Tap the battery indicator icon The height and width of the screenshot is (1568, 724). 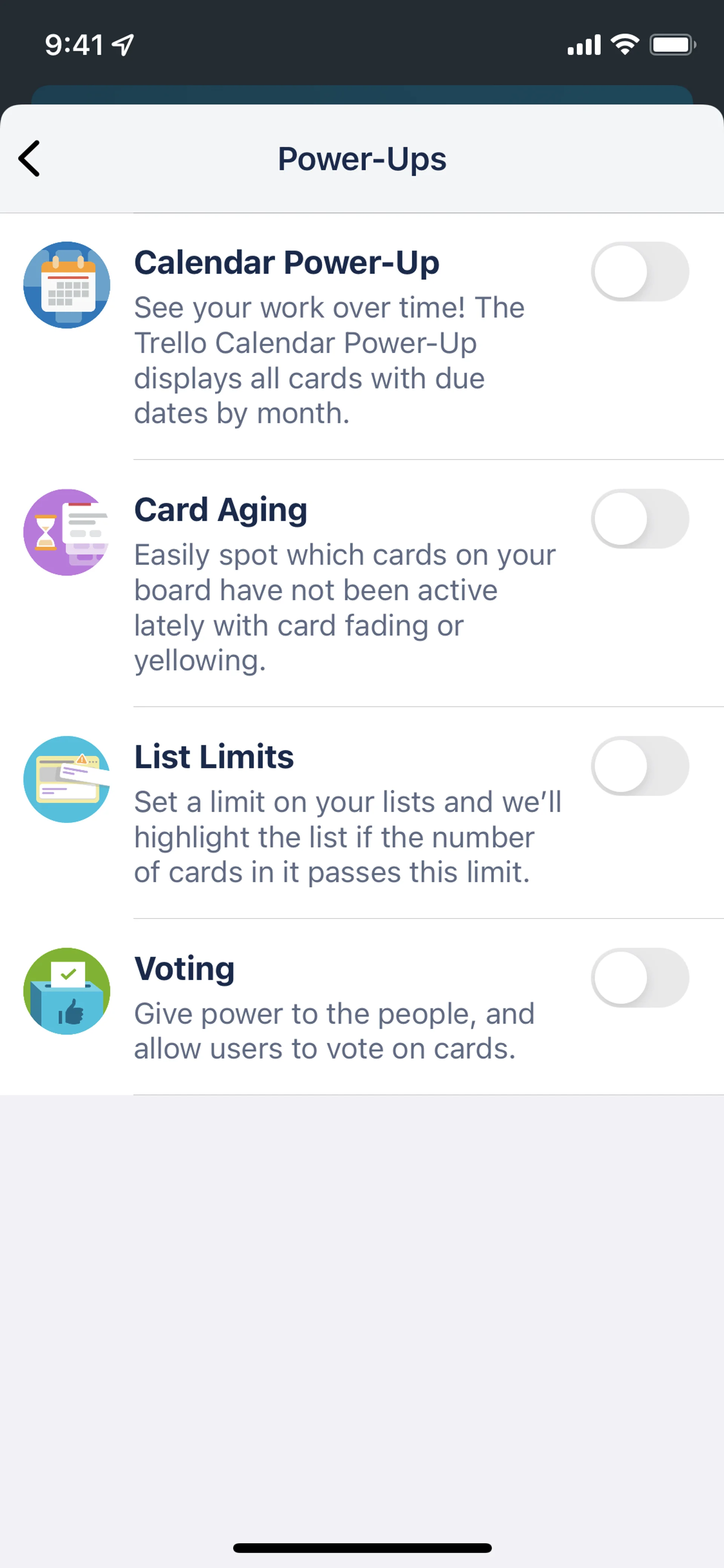tap(672, 45)
